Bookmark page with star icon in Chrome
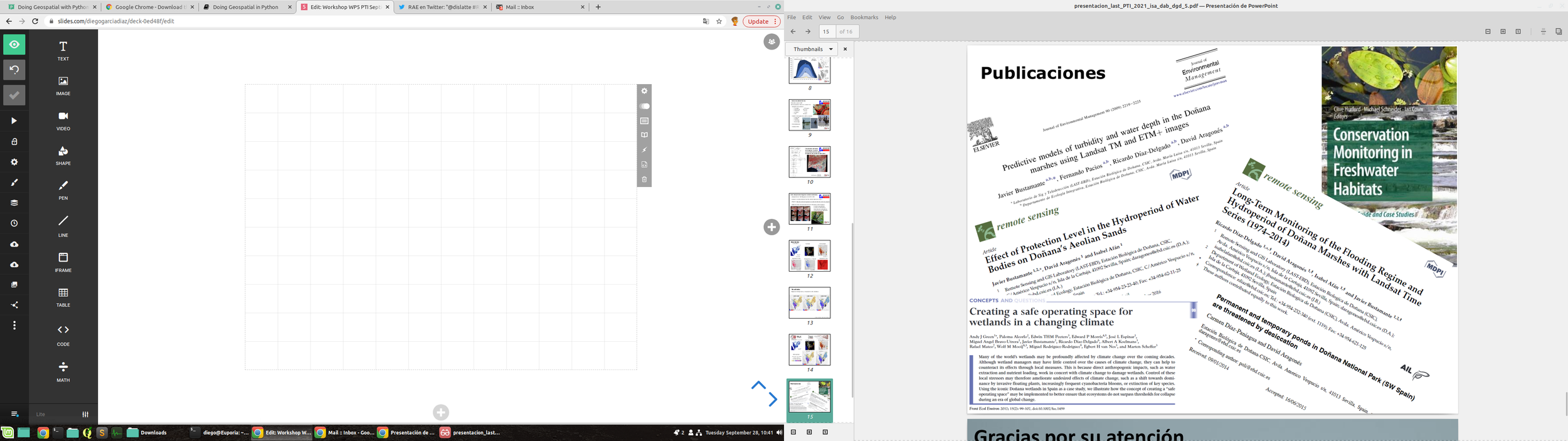The height and width of the screenshot is (441, 1568). coord(719,21)
